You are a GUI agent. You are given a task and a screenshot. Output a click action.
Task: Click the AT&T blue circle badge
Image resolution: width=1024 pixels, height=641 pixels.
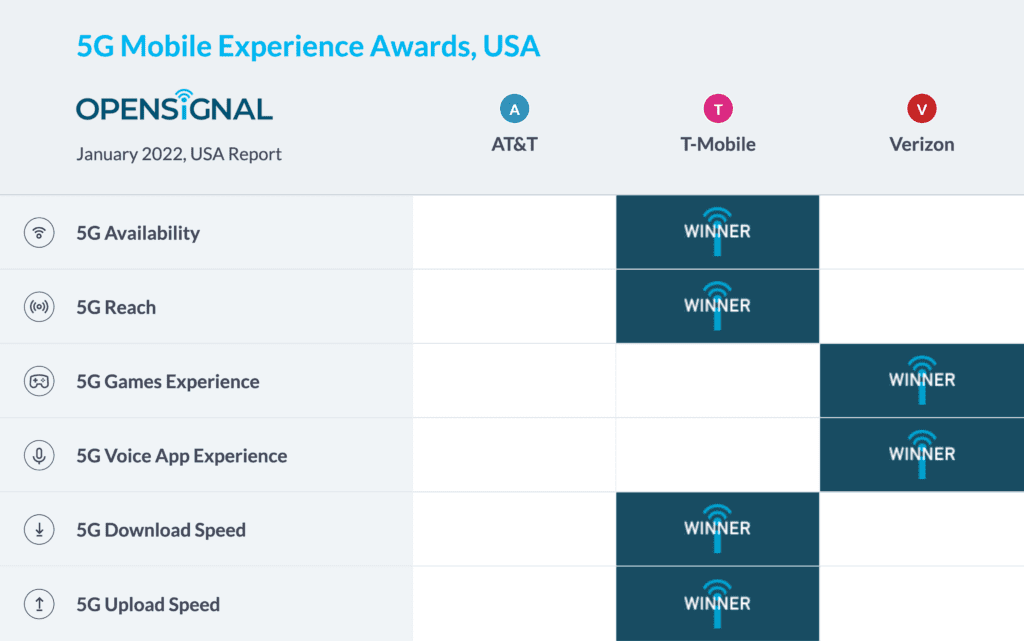tap(514, 109)
